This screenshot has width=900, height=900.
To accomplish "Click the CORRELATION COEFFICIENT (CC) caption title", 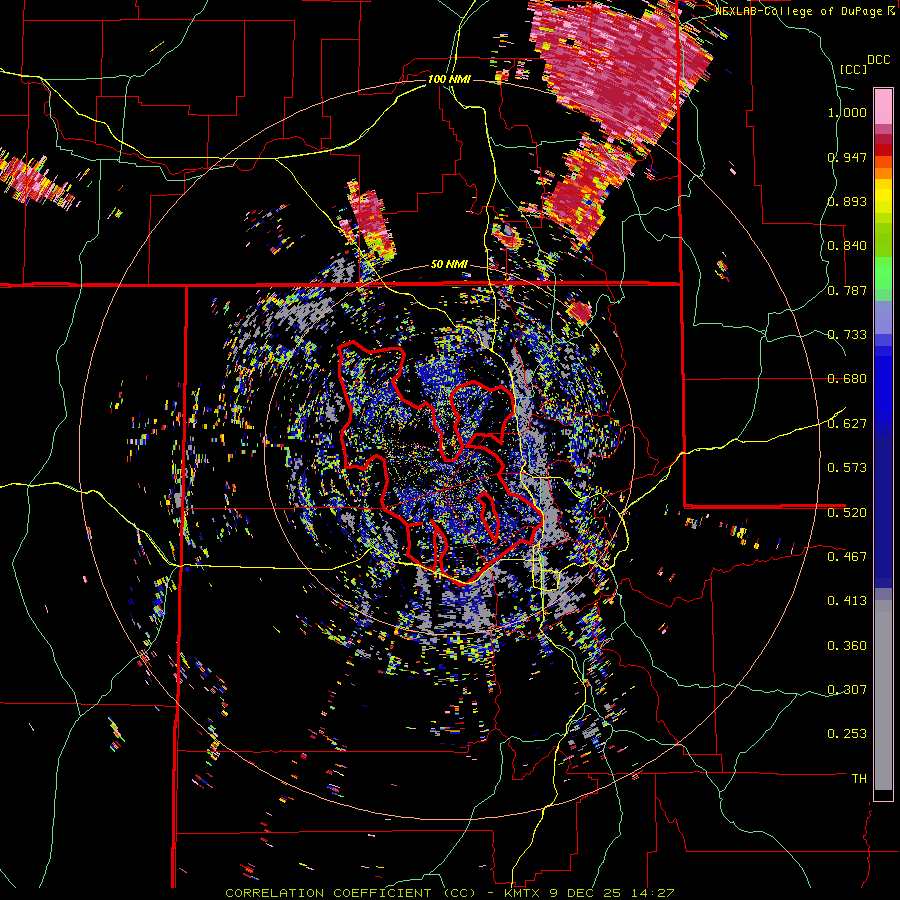I will (x=350, y=893).
